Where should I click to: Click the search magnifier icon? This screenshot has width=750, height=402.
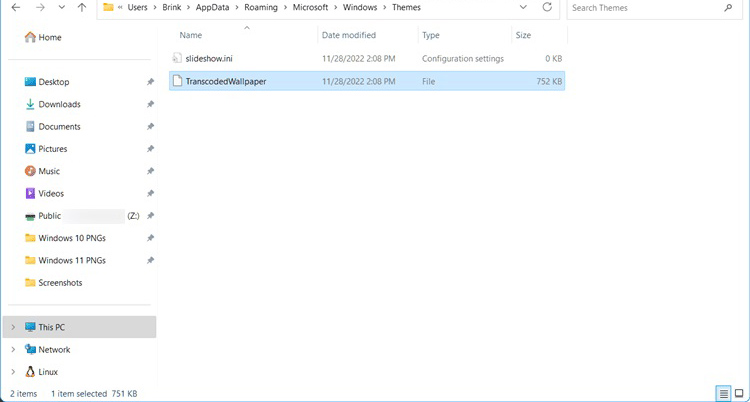tap(727, 8)
